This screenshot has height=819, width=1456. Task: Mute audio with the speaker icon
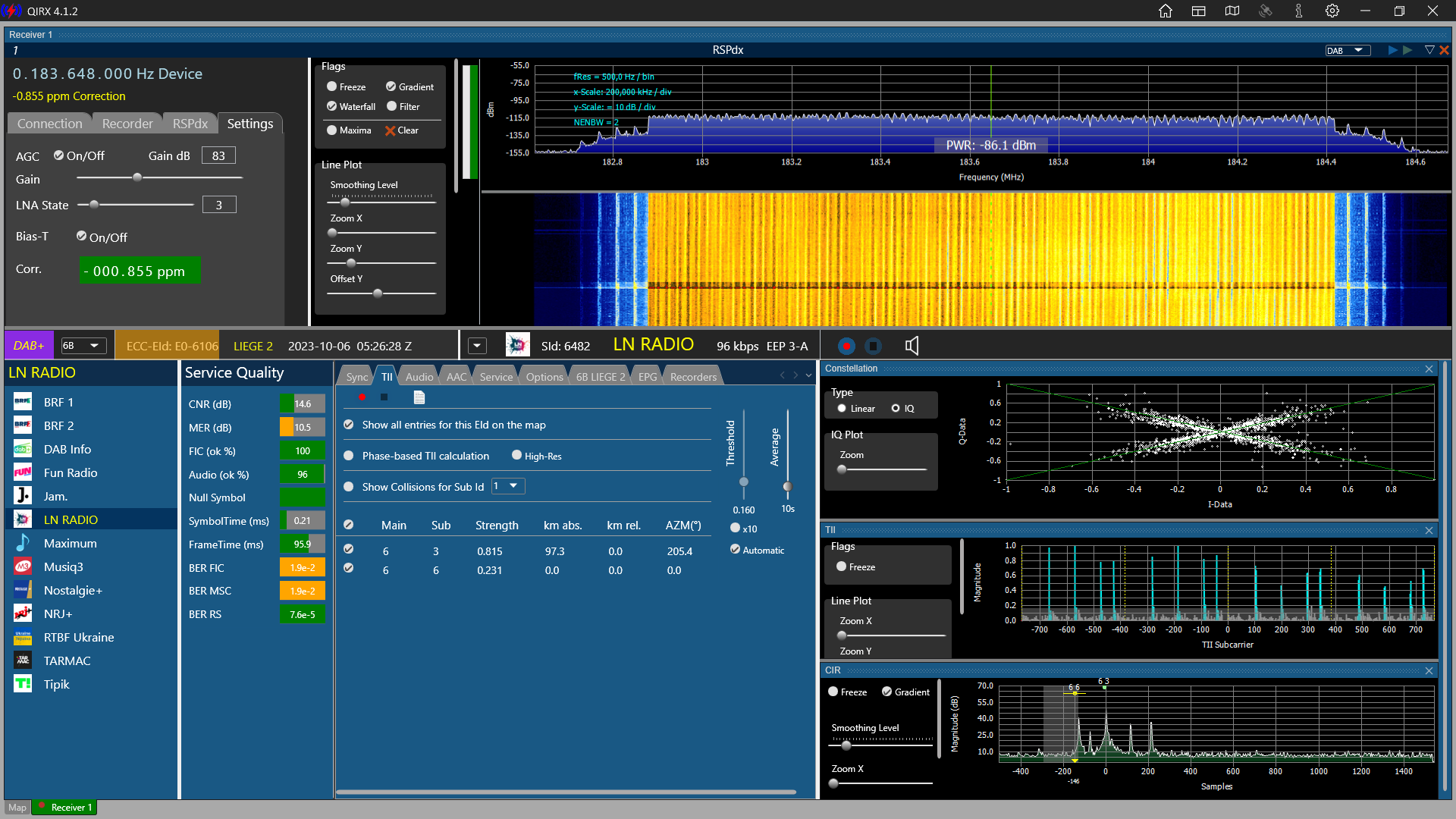tap(912, 346)
